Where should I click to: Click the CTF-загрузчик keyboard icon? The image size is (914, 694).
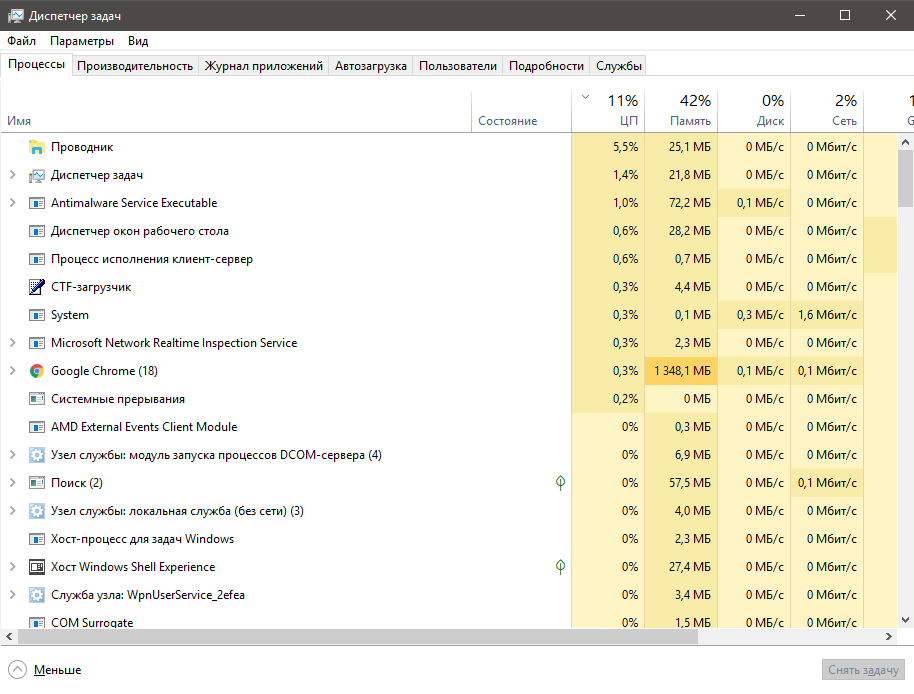(36, 286)
